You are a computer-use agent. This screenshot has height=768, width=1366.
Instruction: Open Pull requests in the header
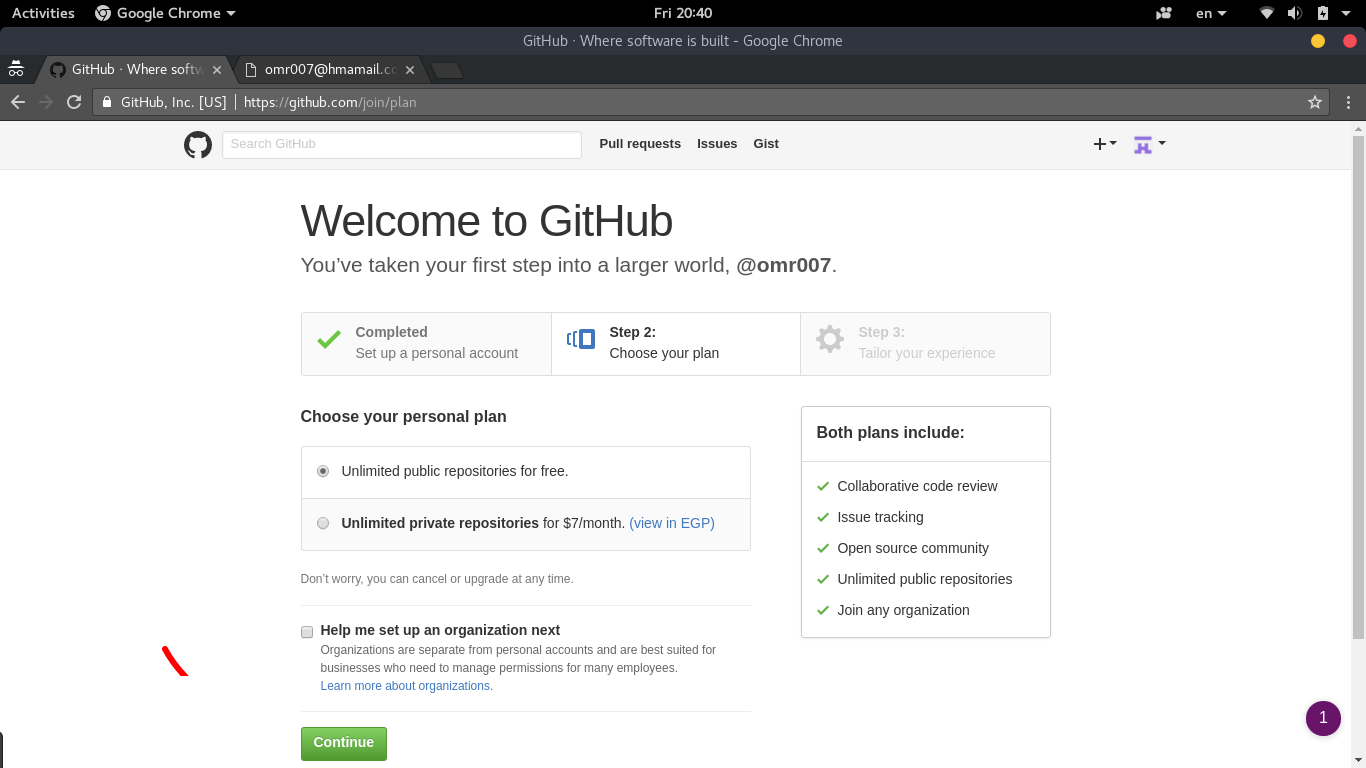point(640,144)
